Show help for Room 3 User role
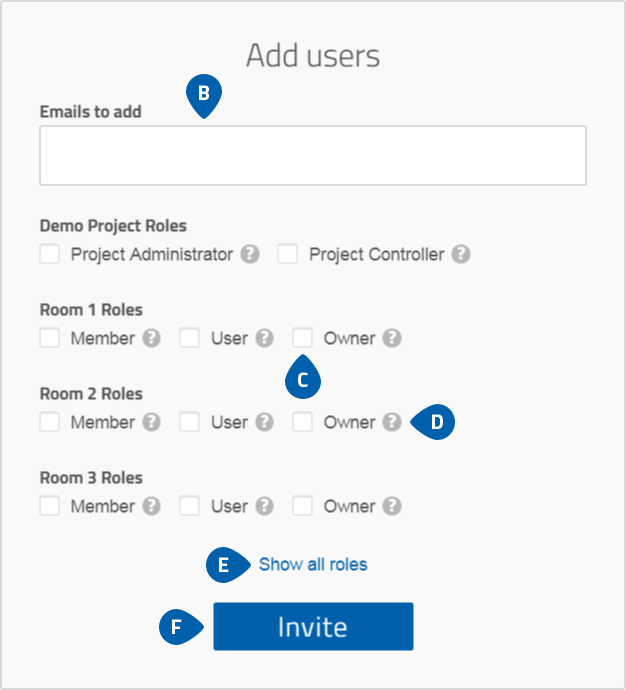 264,506
